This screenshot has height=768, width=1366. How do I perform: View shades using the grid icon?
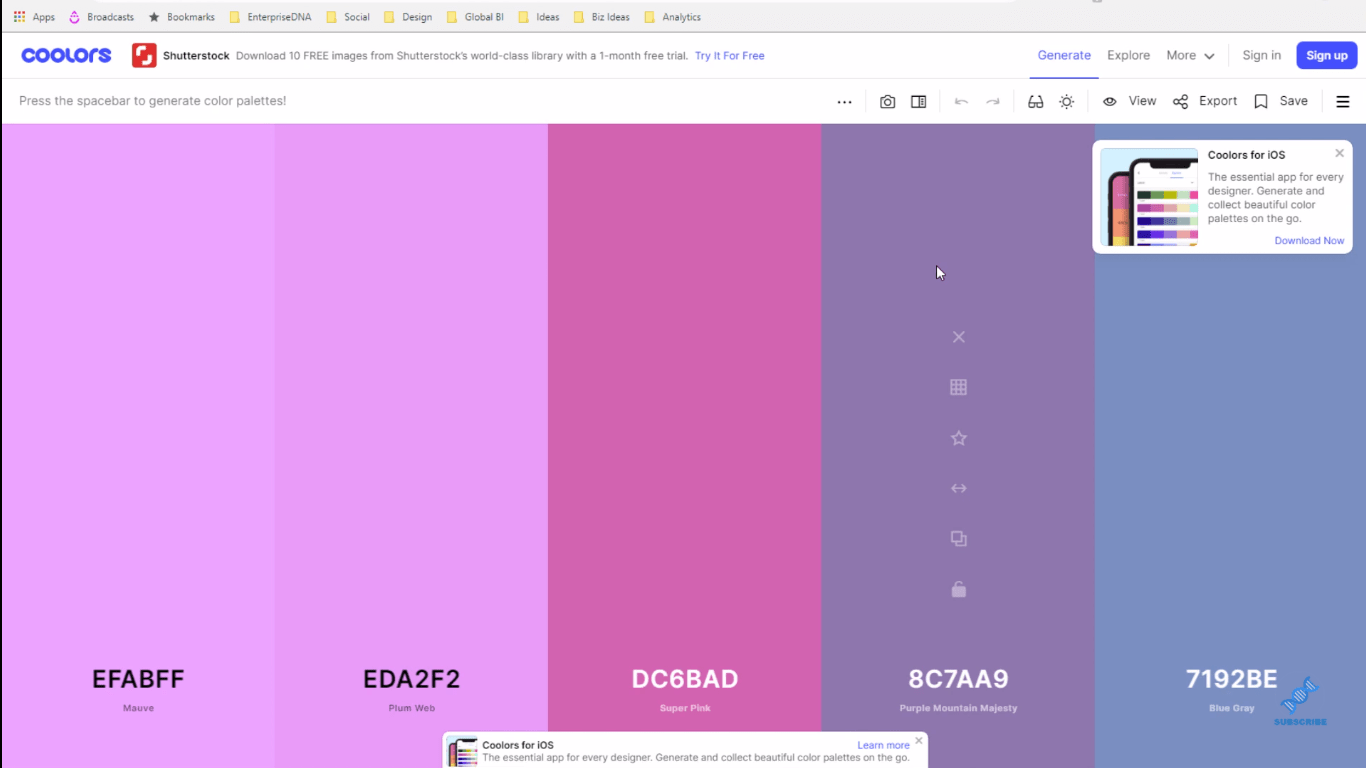coord(958,387)
